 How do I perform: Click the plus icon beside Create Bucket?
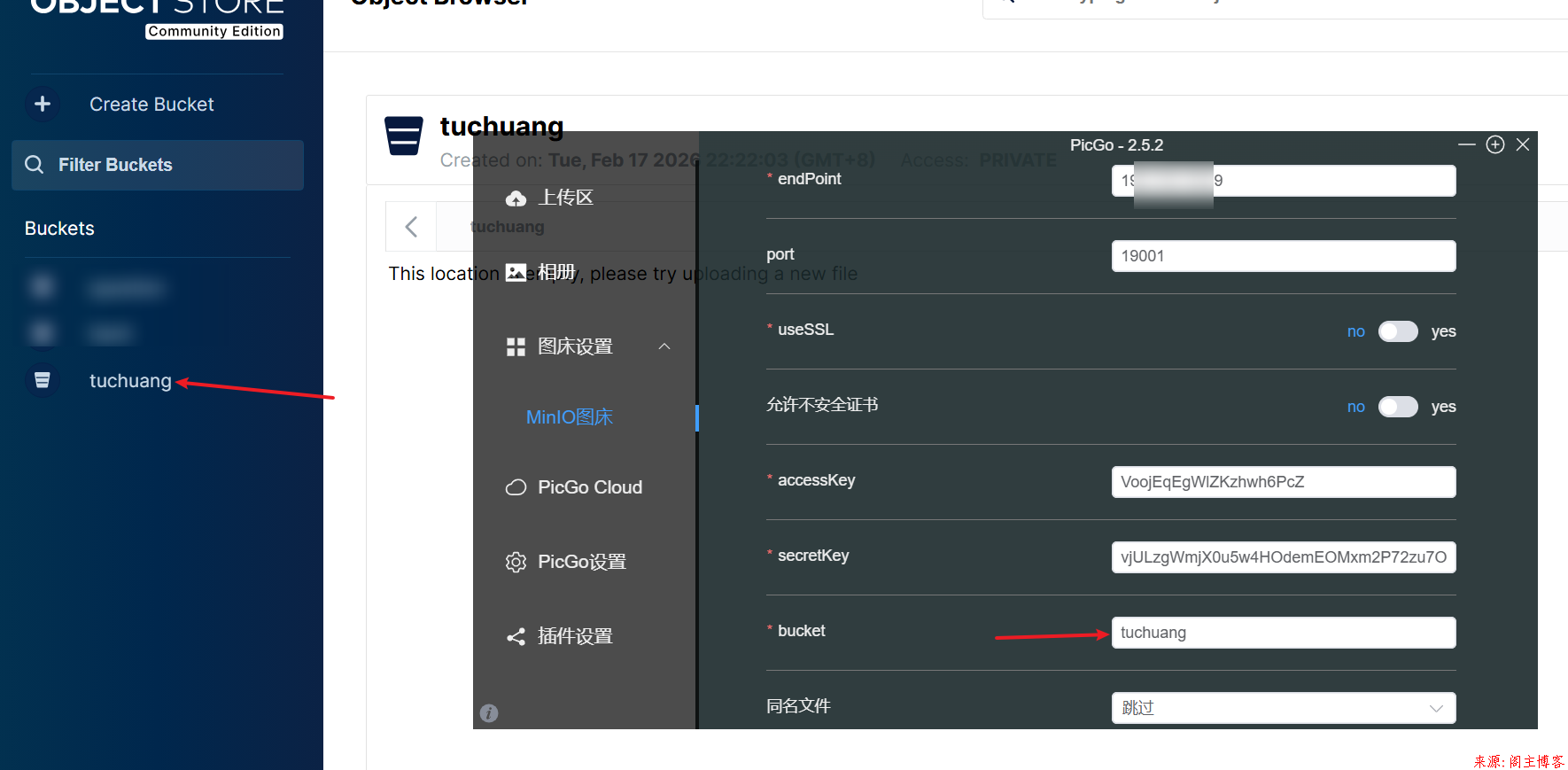click(x=43, y=104)
